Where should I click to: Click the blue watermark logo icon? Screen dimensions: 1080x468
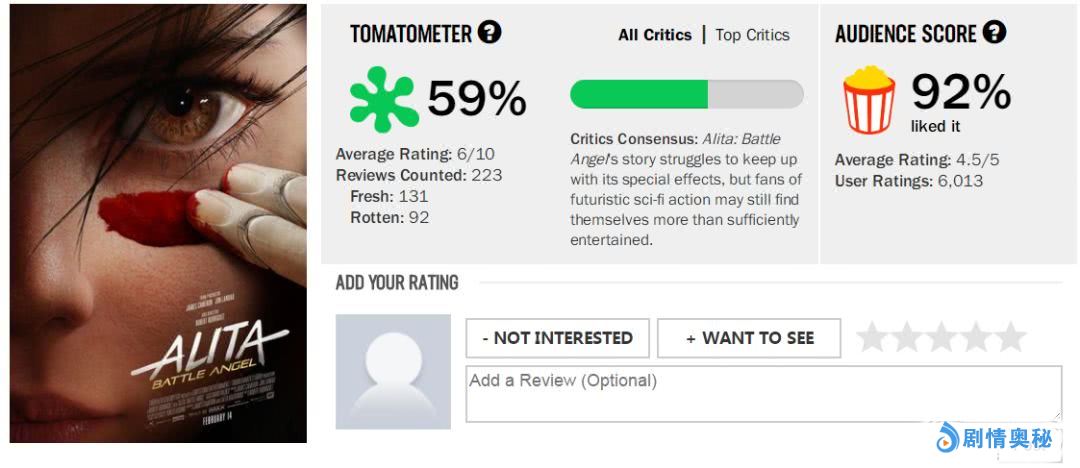coord(947,437)
